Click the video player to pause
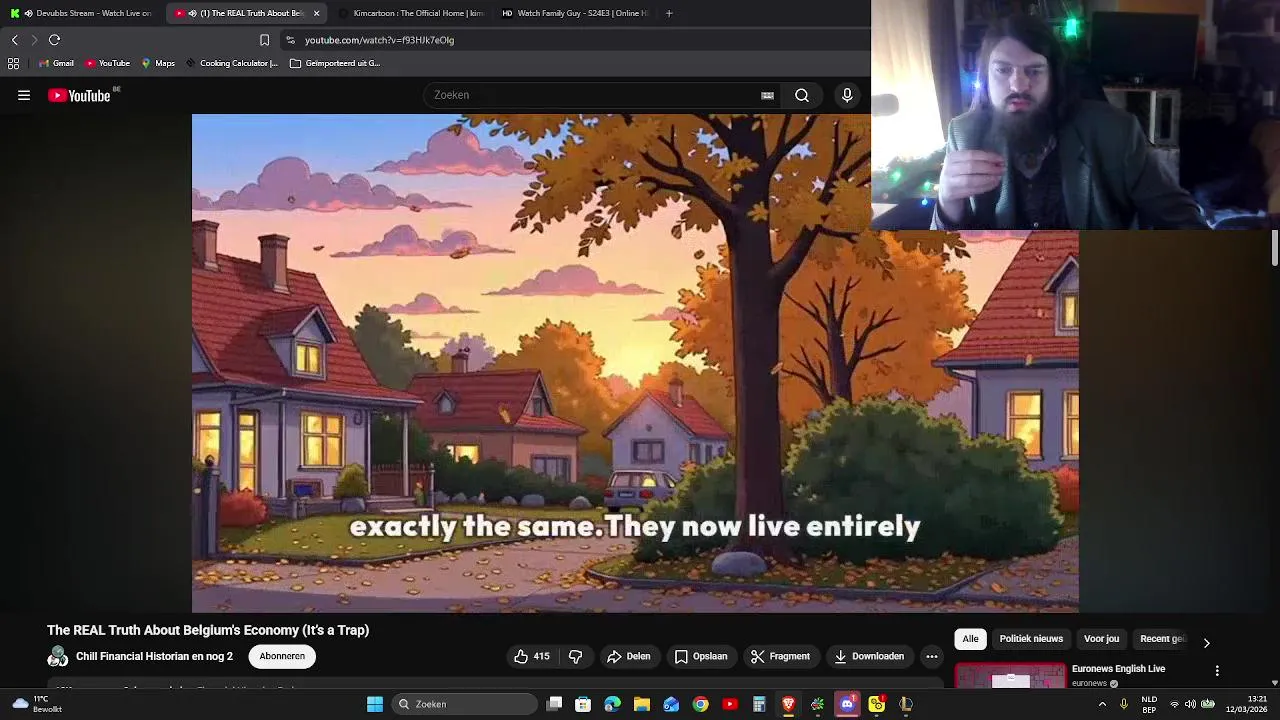Viewport: 1280px width, 720px height. [635, 362]
